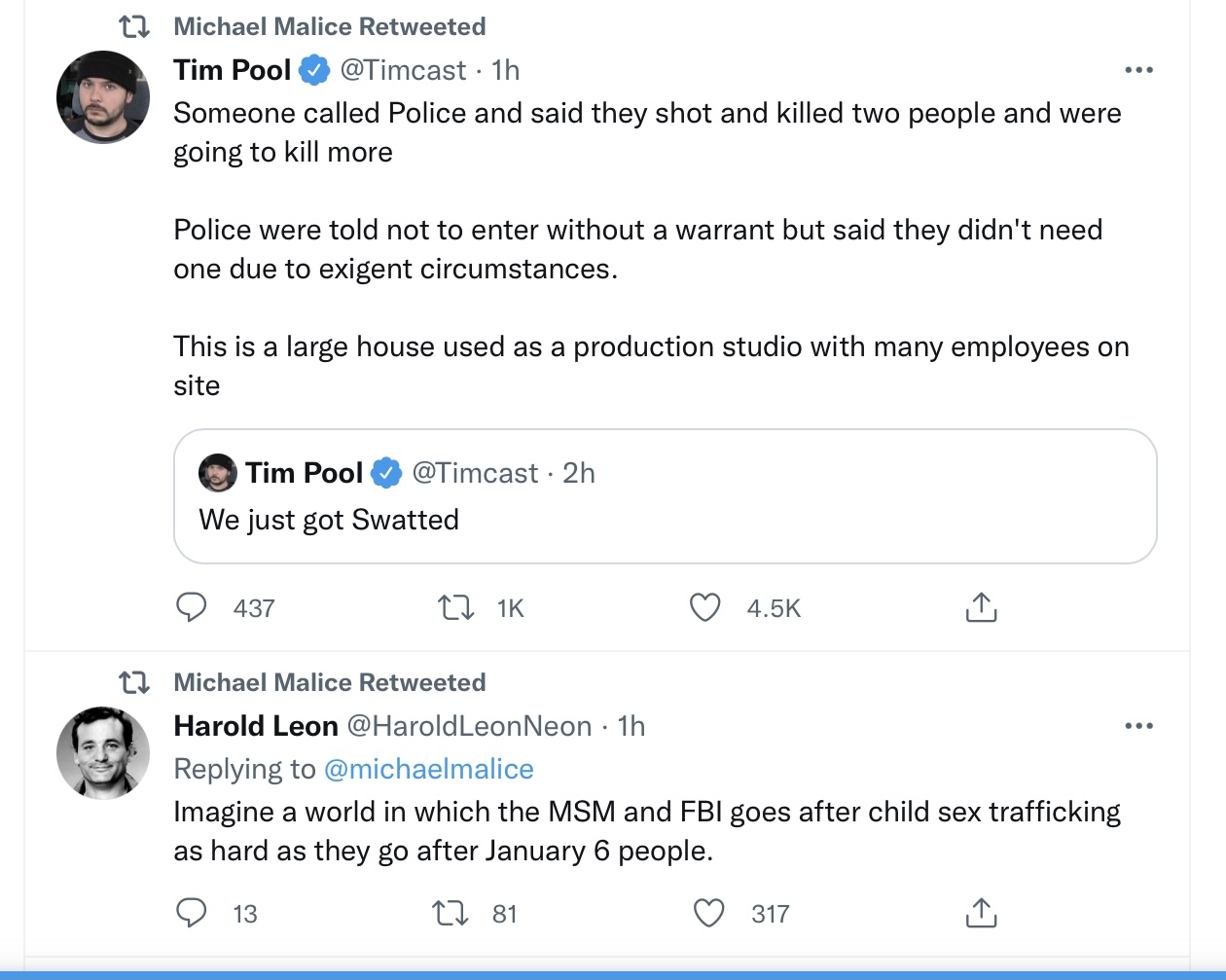This screenshot has width=1226, height=980.
Task: Reply to Harold Leon's tweet
Action: pyautogui.click(x=191, y=913)
